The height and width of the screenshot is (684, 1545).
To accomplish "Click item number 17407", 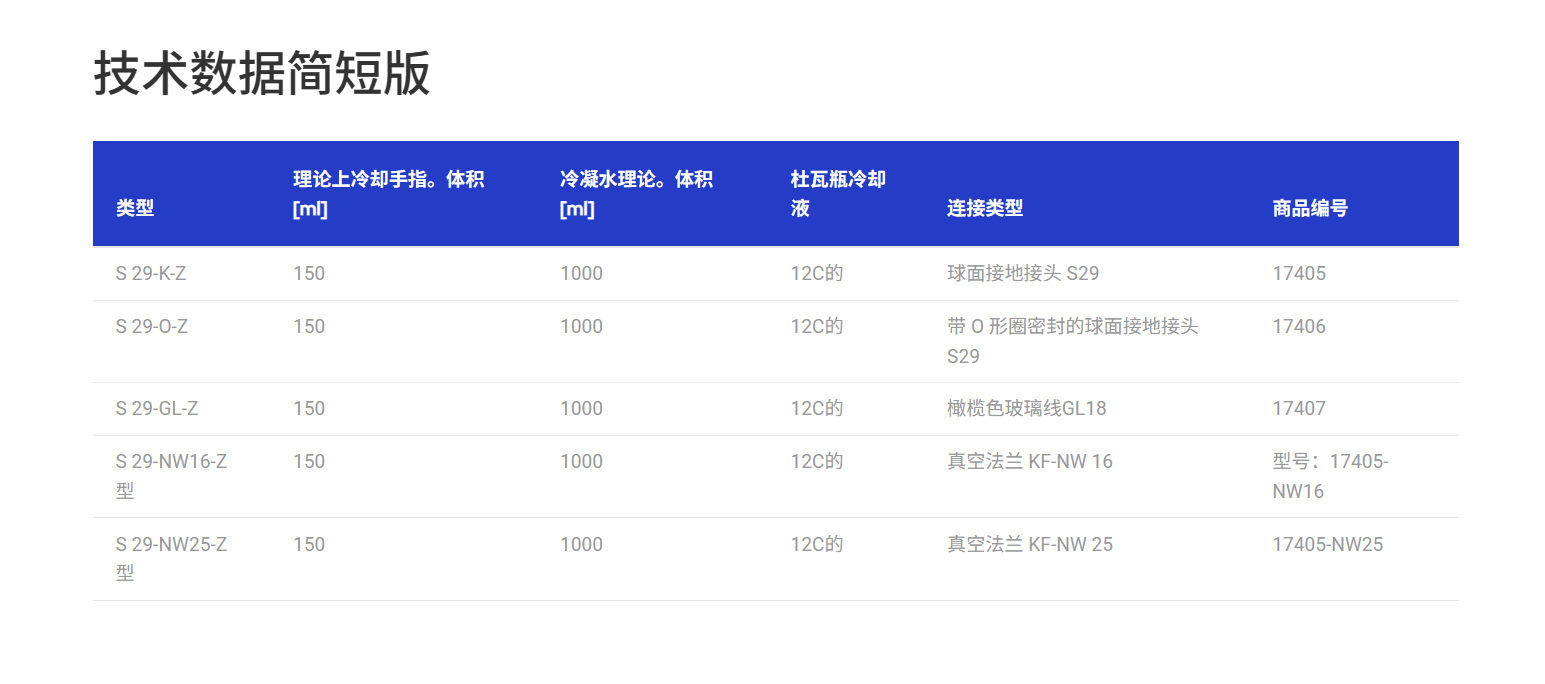I will pos(1299,409).
